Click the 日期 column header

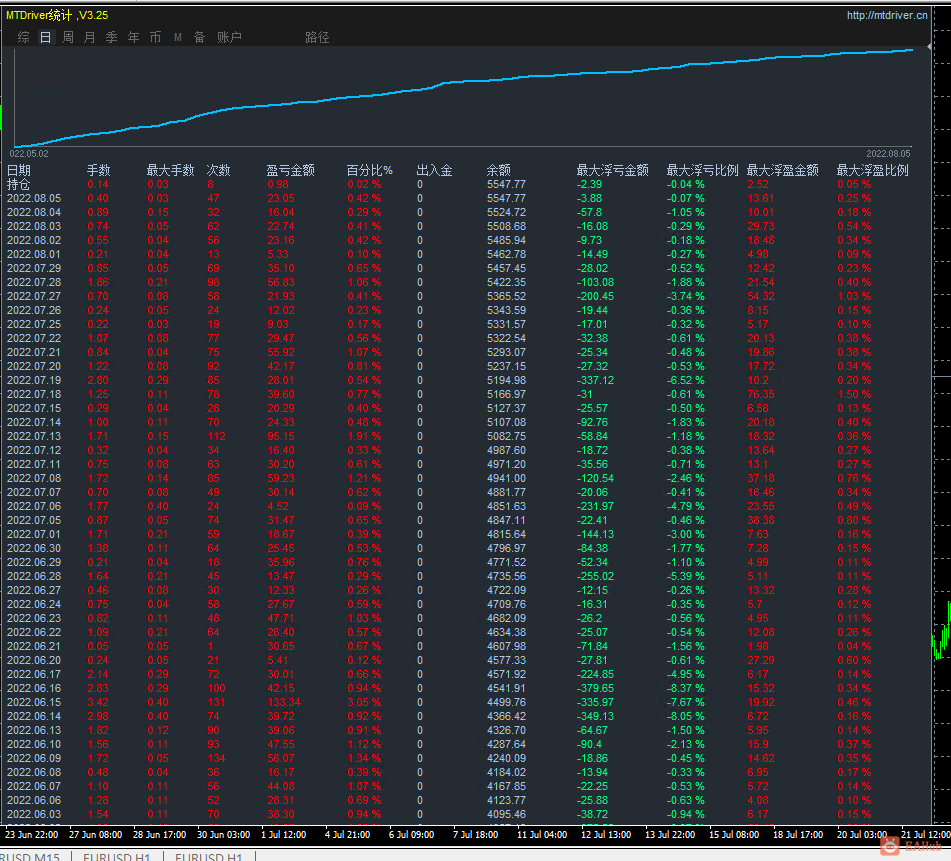[x=19, y=170]
